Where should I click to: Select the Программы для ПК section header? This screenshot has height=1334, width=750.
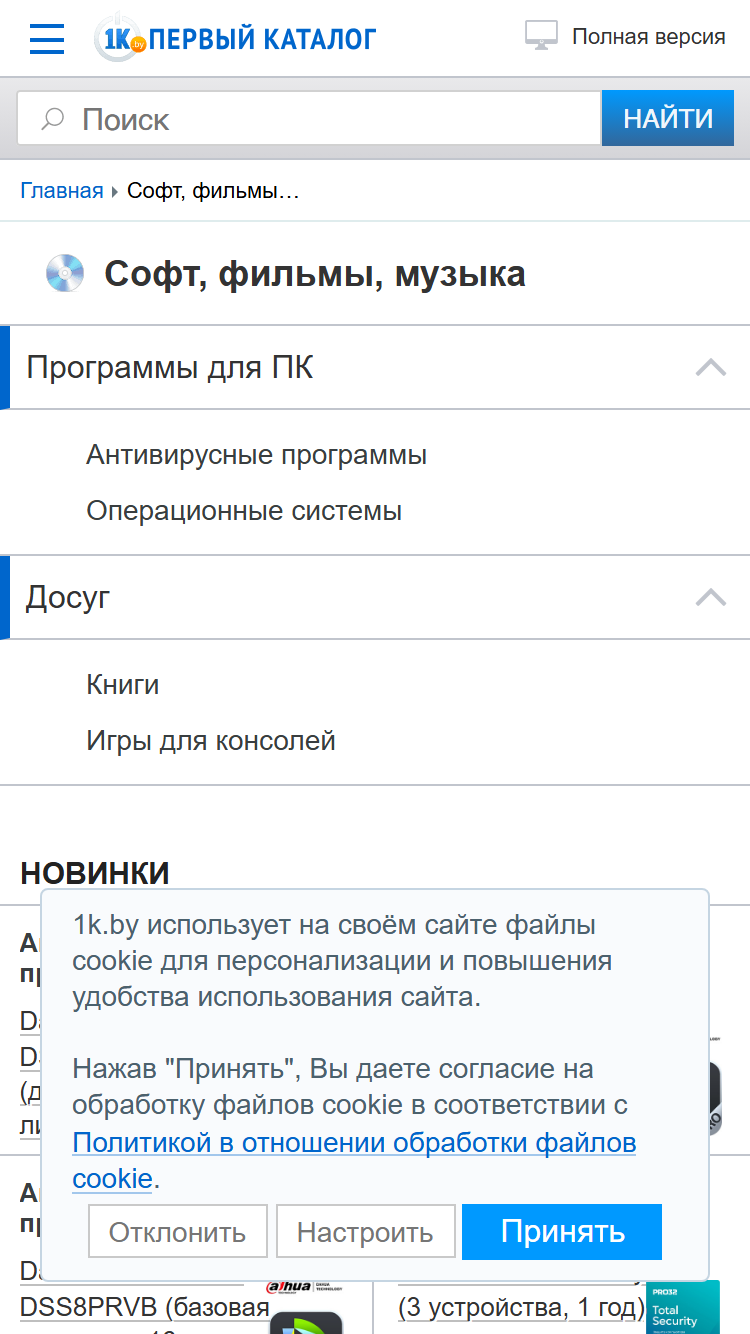375,367
